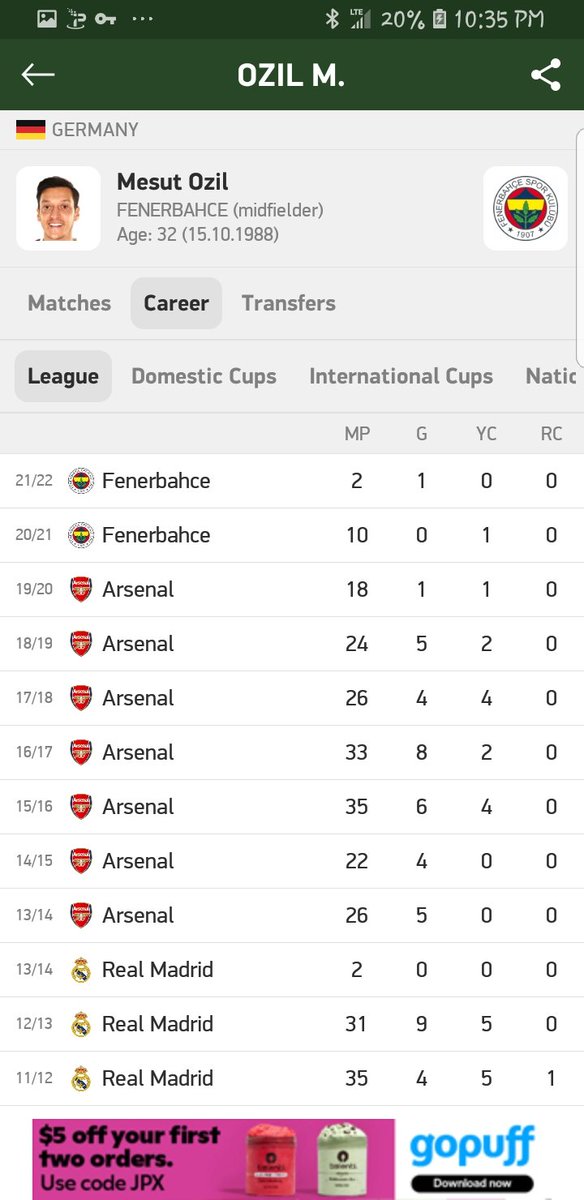Image resolution: width=584 pixels, height=1200 pixels.
Task: Open the 15/16 Arsenal season row
Action: pyautogui.click(x=292, y=807)
